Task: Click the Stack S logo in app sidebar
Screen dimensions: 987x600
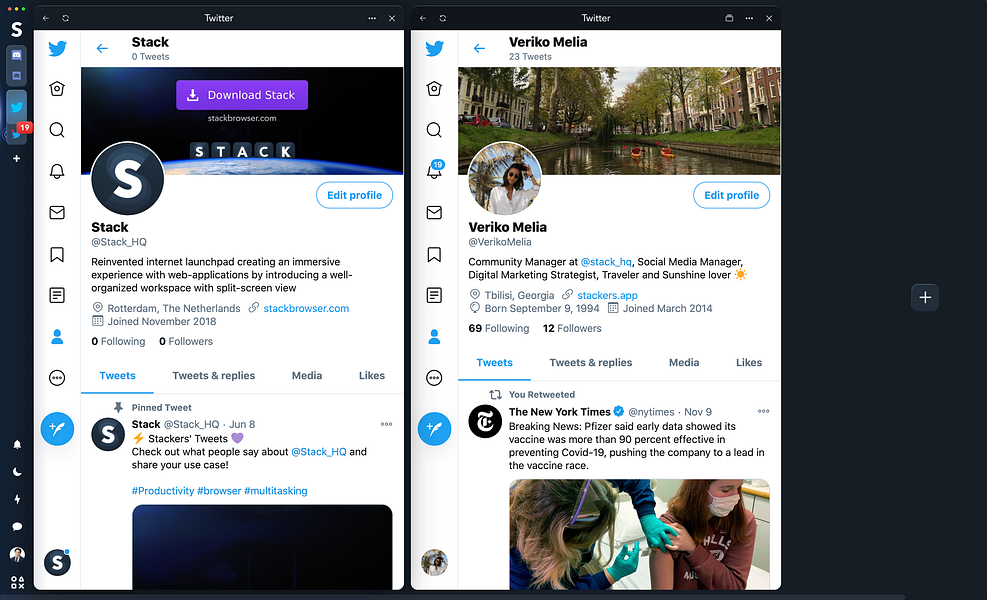Action: coord(17,29)
